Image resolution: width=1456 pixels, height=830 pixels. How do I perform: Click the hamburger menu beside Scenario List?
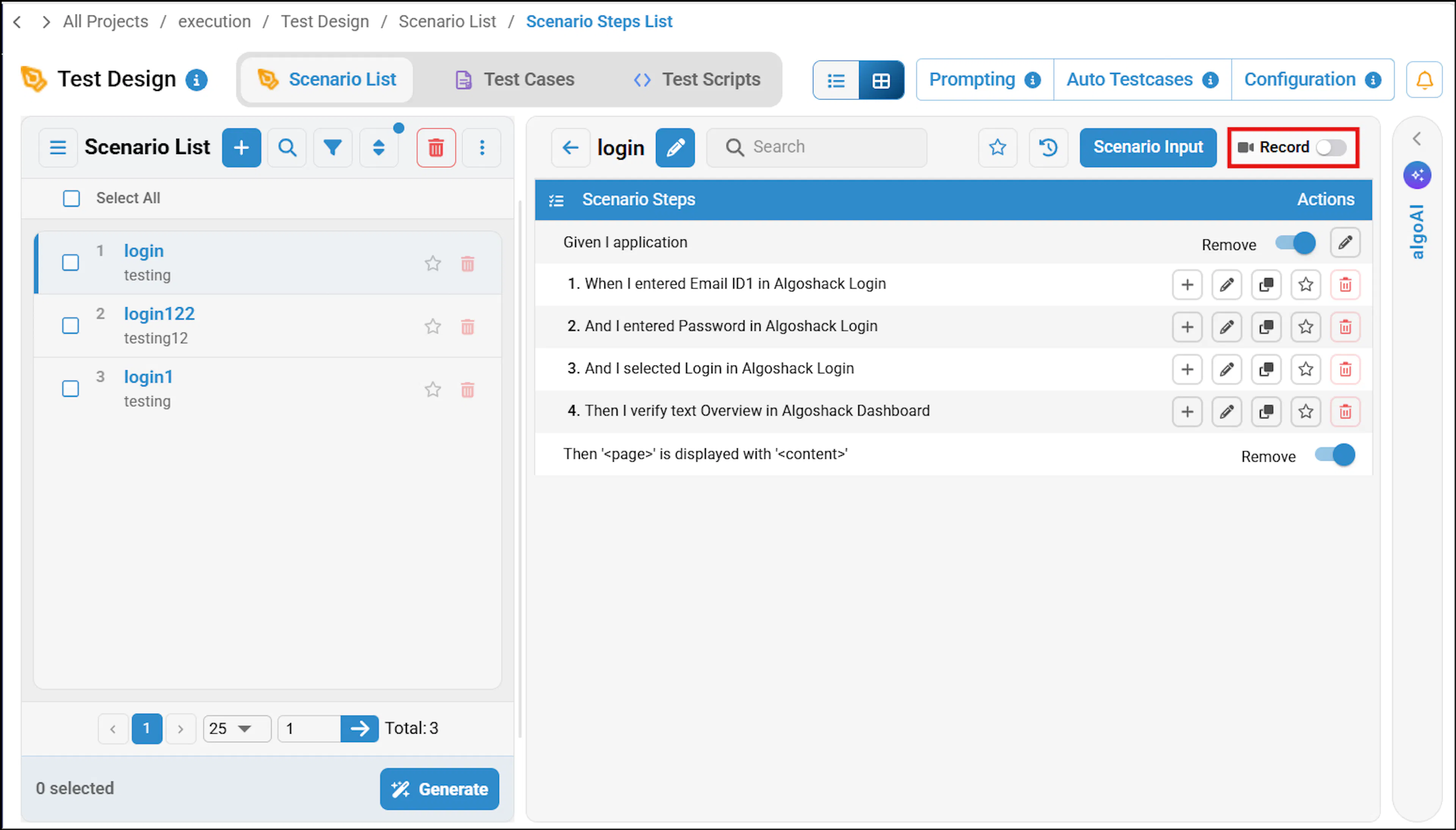point(58,148)
